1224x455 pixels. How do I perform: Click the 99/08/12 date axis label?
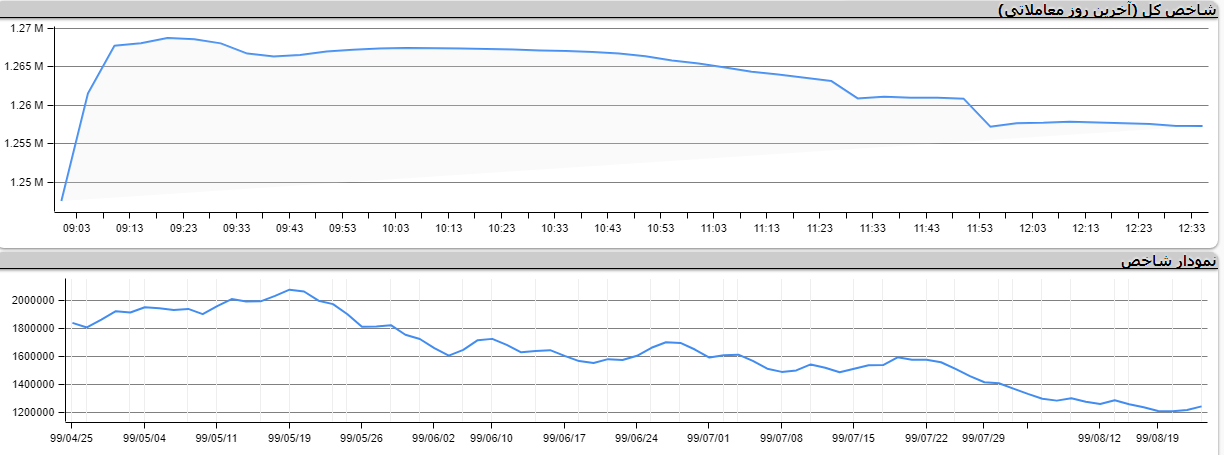pyautogui.click(x=1100, y=437)
